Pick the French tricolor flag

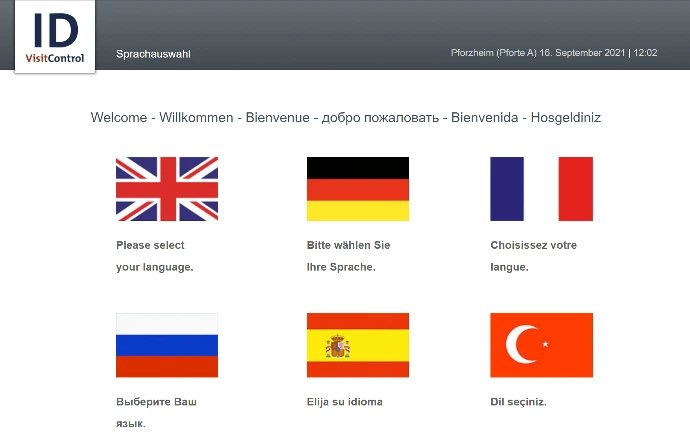coord(541,189)
